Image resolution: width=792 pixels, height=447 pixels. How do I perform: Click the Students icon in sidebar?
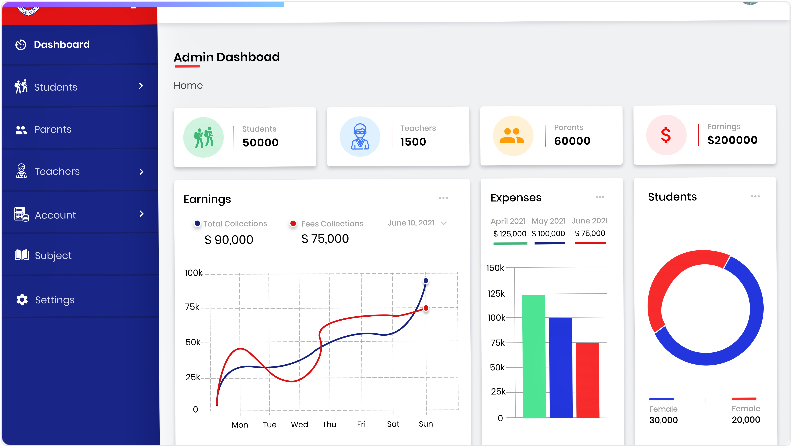pyautogui.click(x=21, y=87)
